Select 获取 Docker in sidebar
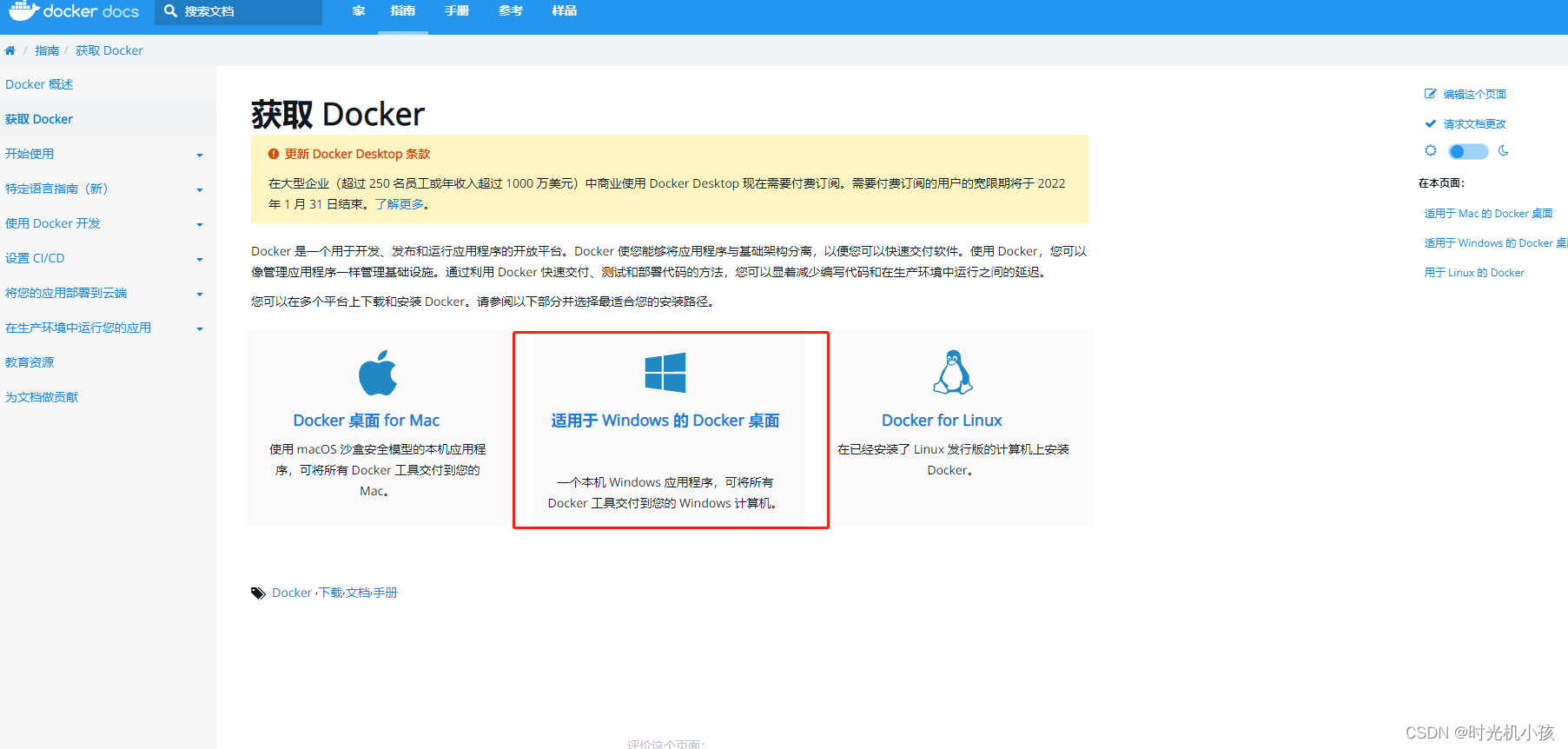This screenshot has width=1568, height=749. coord(39,119)
